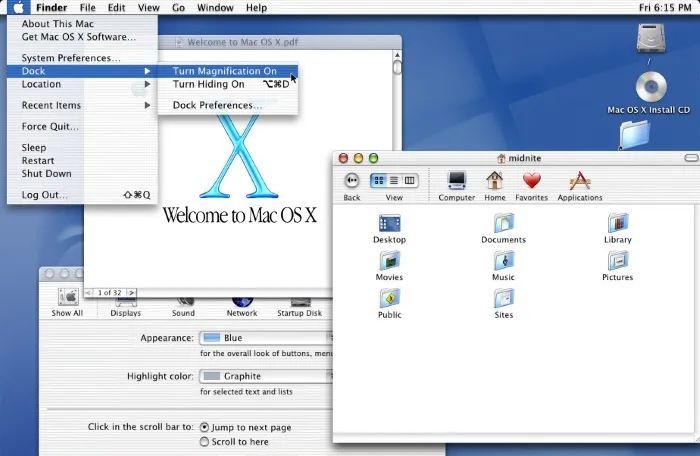Choose Get Mac OS X Software
700x456 pixels.
coord(82,37)
